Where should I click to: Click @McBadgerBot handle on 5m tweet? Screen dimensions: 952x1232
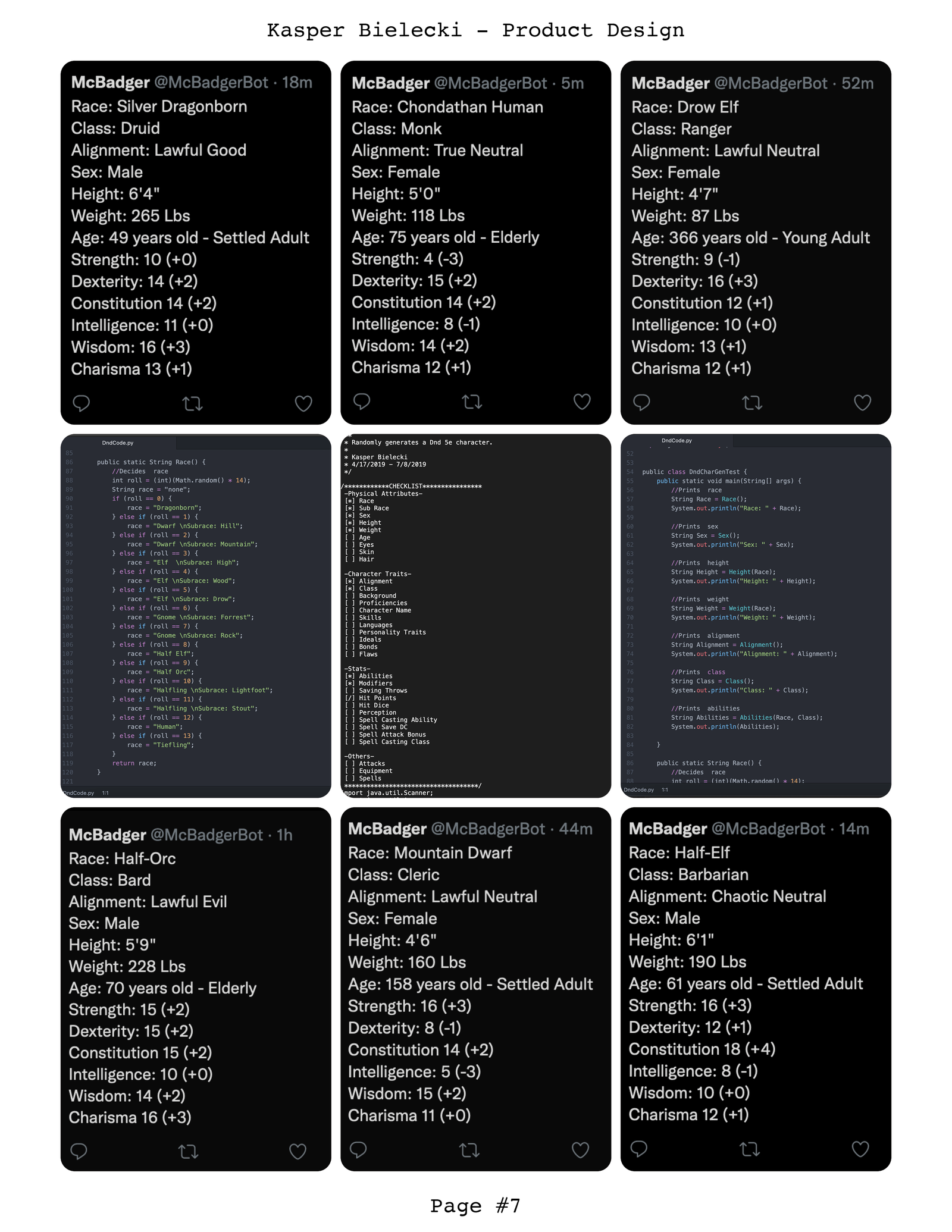490,83
